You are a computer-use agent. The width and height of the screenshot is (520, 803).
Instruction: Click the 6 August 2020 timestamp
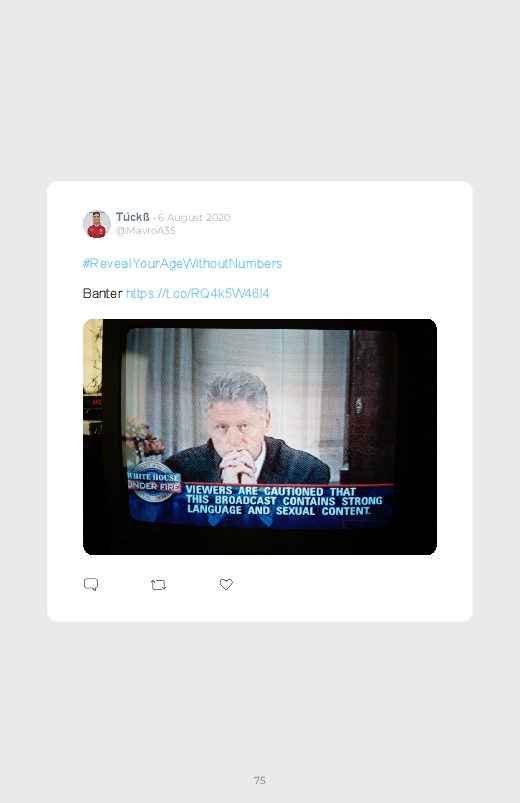click(x=194, y=217)
